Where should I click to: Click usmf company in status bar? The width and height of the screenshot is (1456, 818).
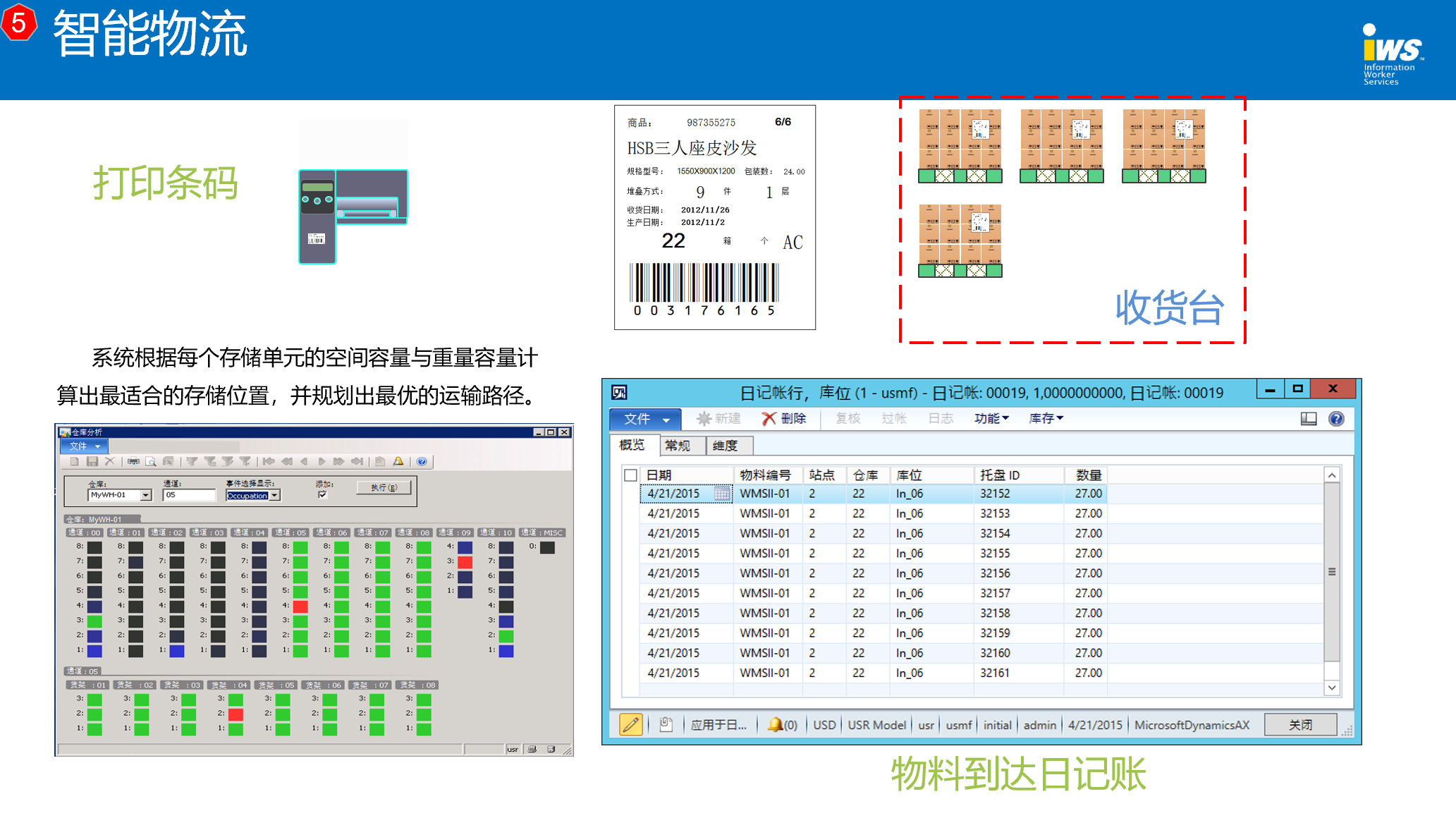click(958, 725)
